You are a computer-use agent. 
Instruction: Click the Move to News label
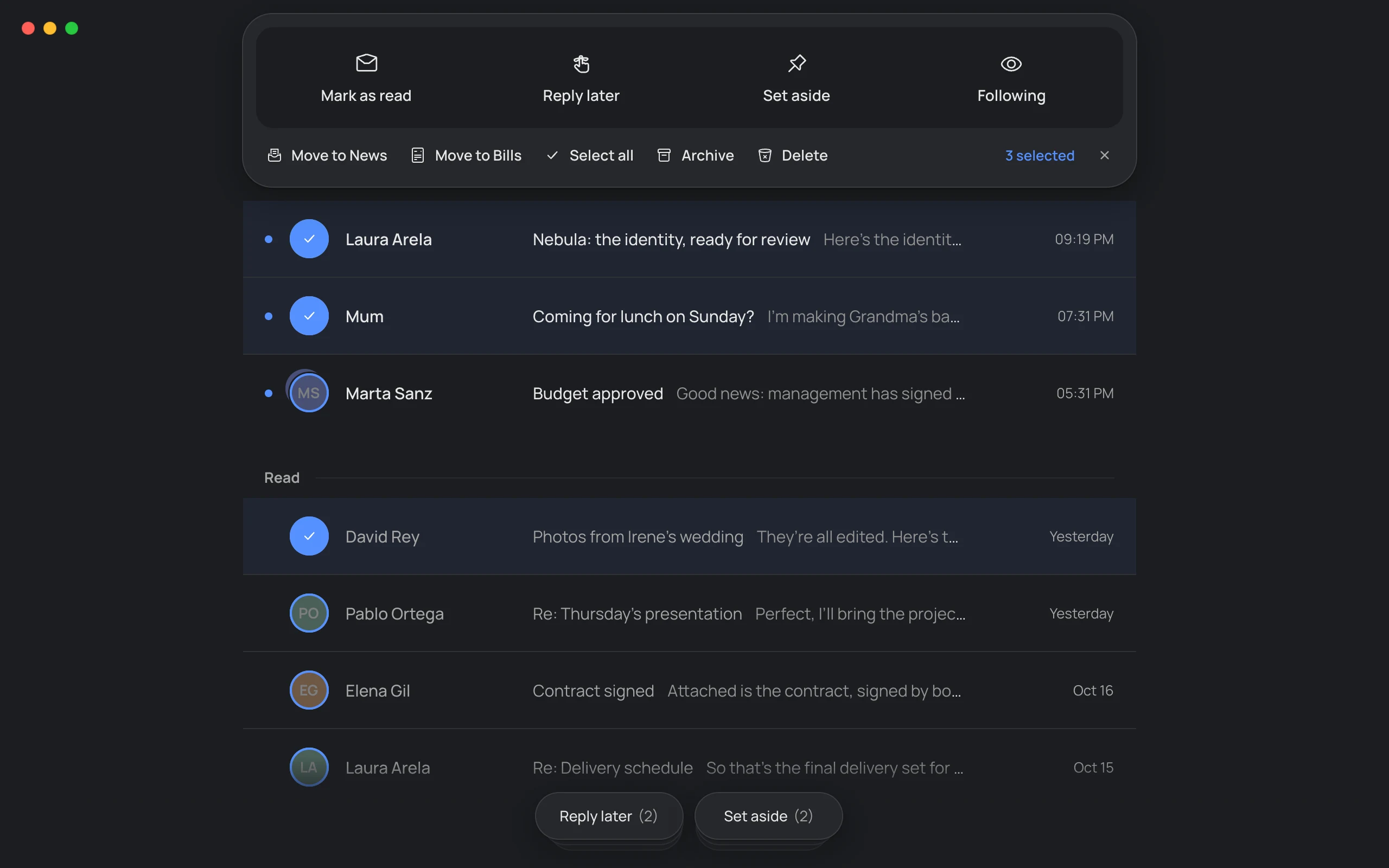coord(339,156)
